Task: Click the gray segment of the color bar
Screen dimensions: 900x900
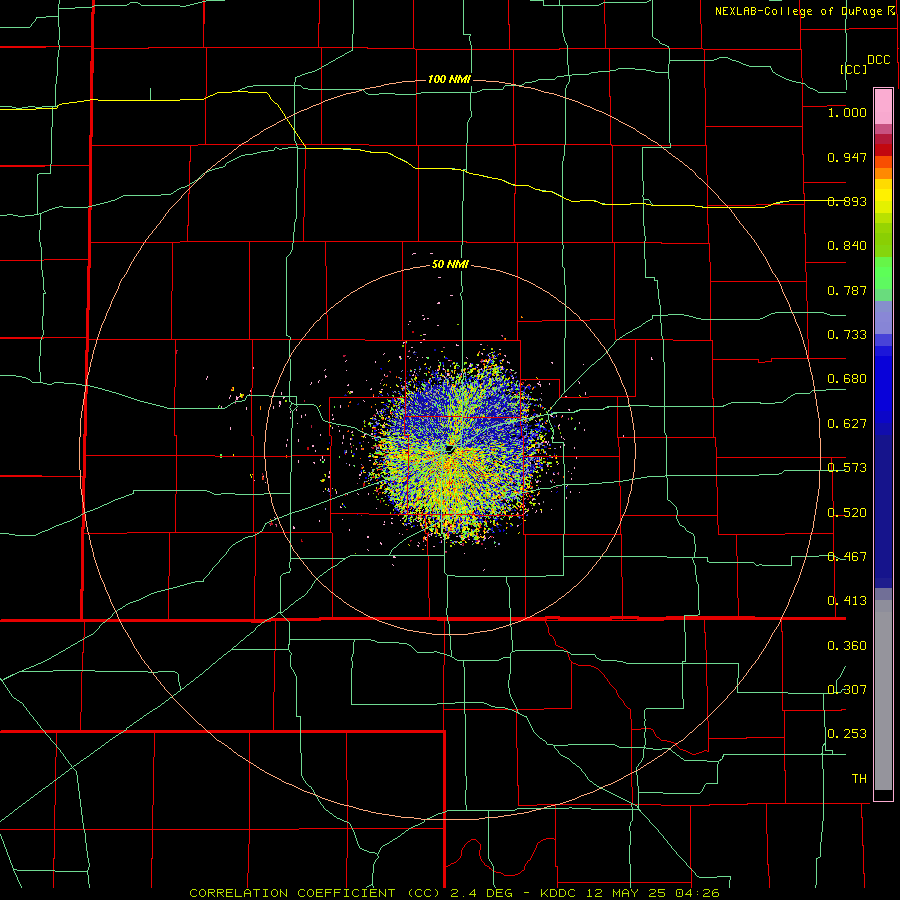Action: tap(883, 695)
